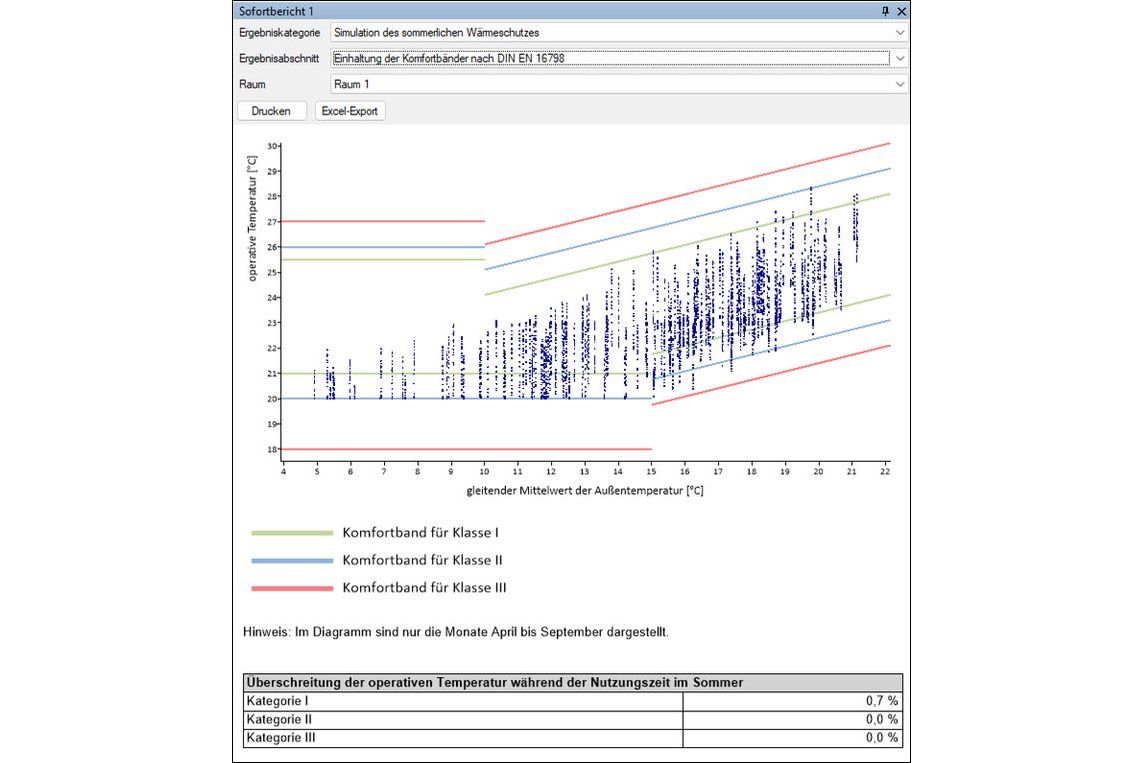Click the green Klasse I legend line
This screenshot has width=1144, height=763.
coord(292,533)
